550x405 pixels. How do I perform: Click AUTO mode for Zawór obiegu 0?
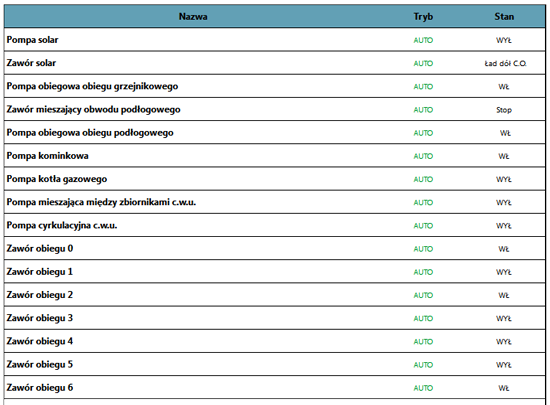tap(423, 249)
